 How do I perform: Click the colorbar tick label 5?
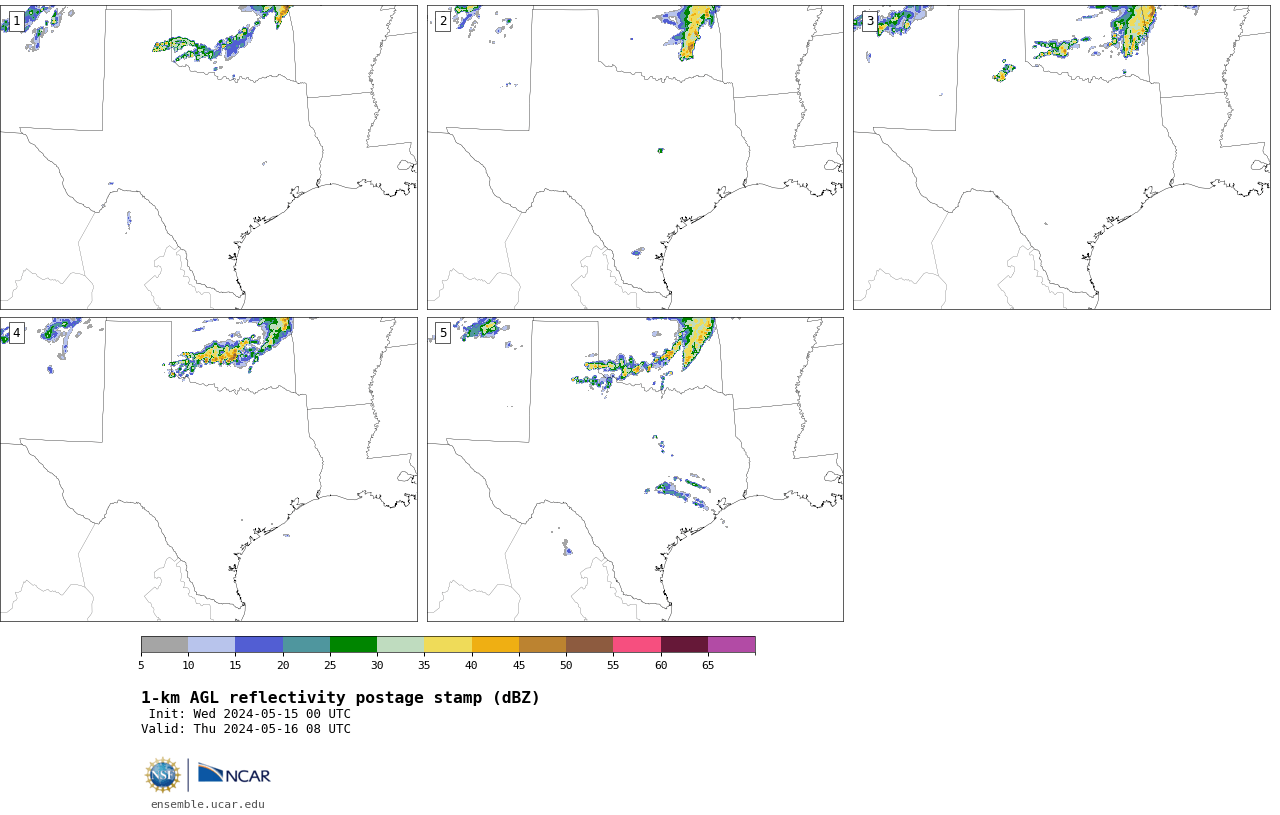click(x=141, y=665)
